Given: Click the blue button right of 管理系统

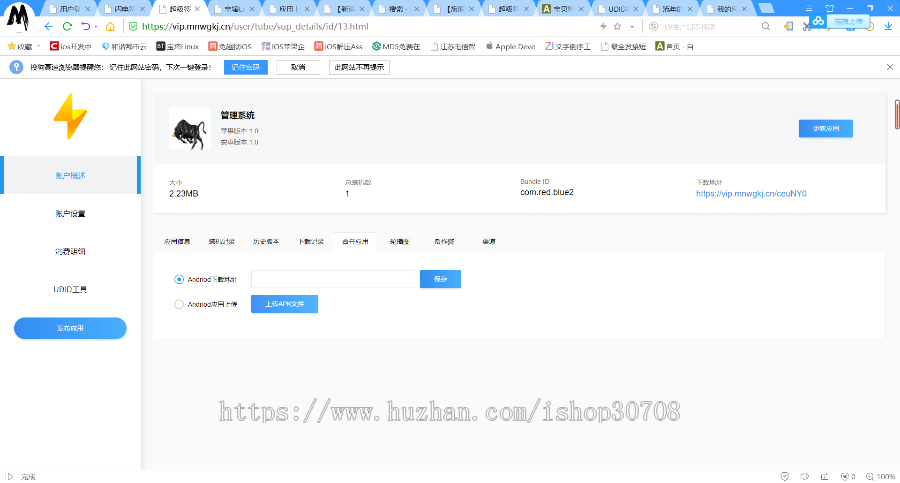Looking at the screenshot, I should click(825, 128).
